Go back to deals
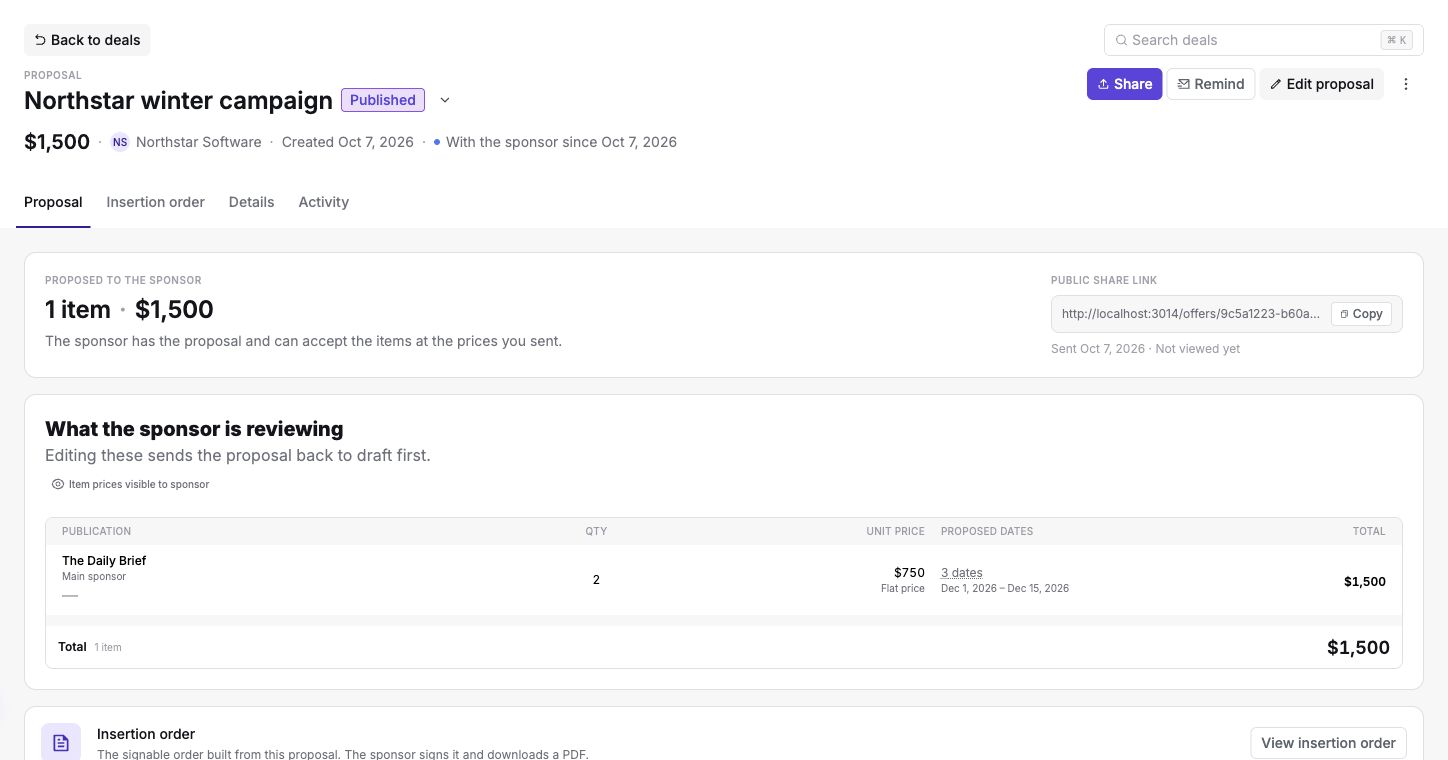The image size is (1448, 760). [87, 40]
